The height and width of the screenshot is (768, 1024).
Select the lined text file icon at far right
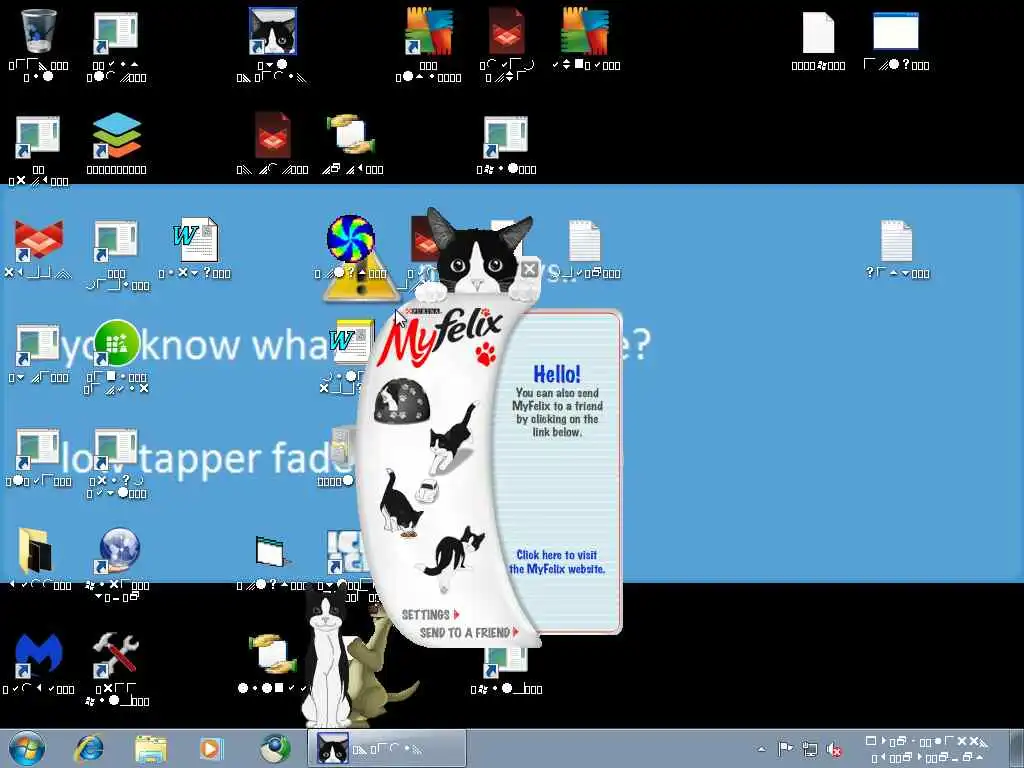pos(896,240)
